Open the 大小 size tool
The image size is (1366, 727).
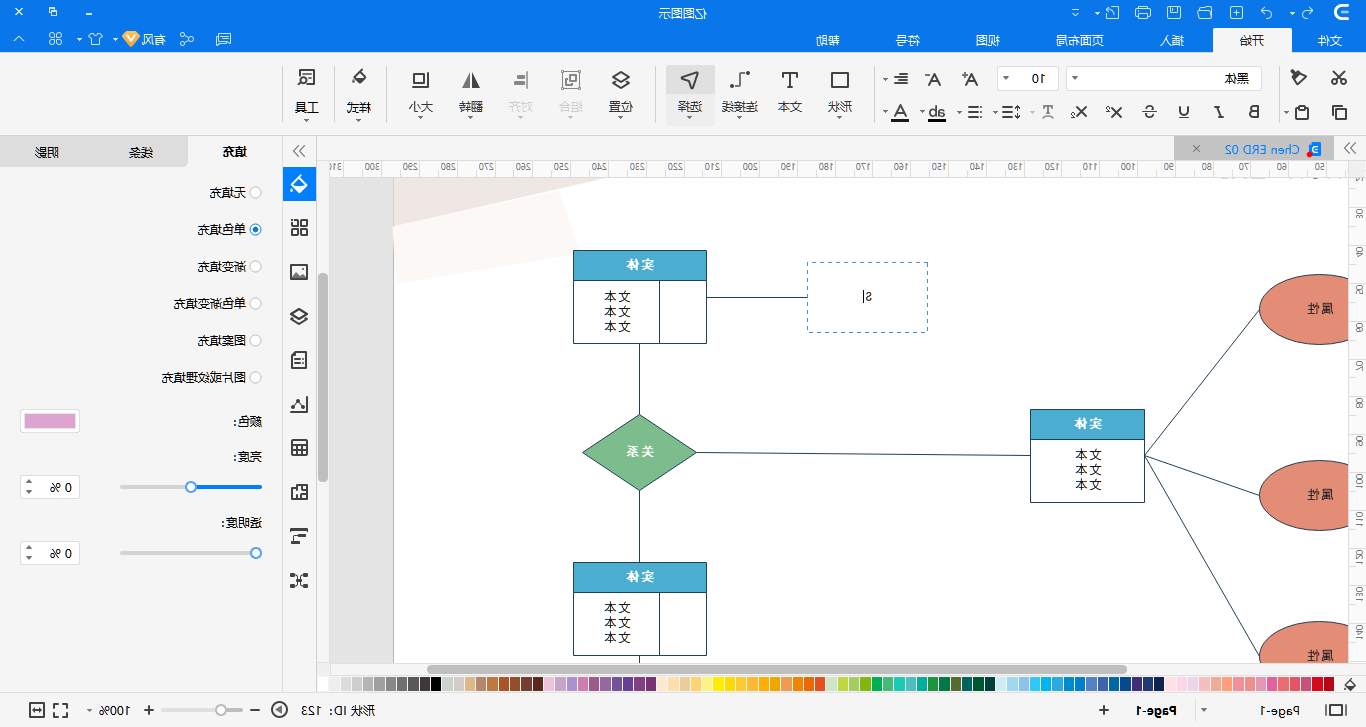coord(420,92)
